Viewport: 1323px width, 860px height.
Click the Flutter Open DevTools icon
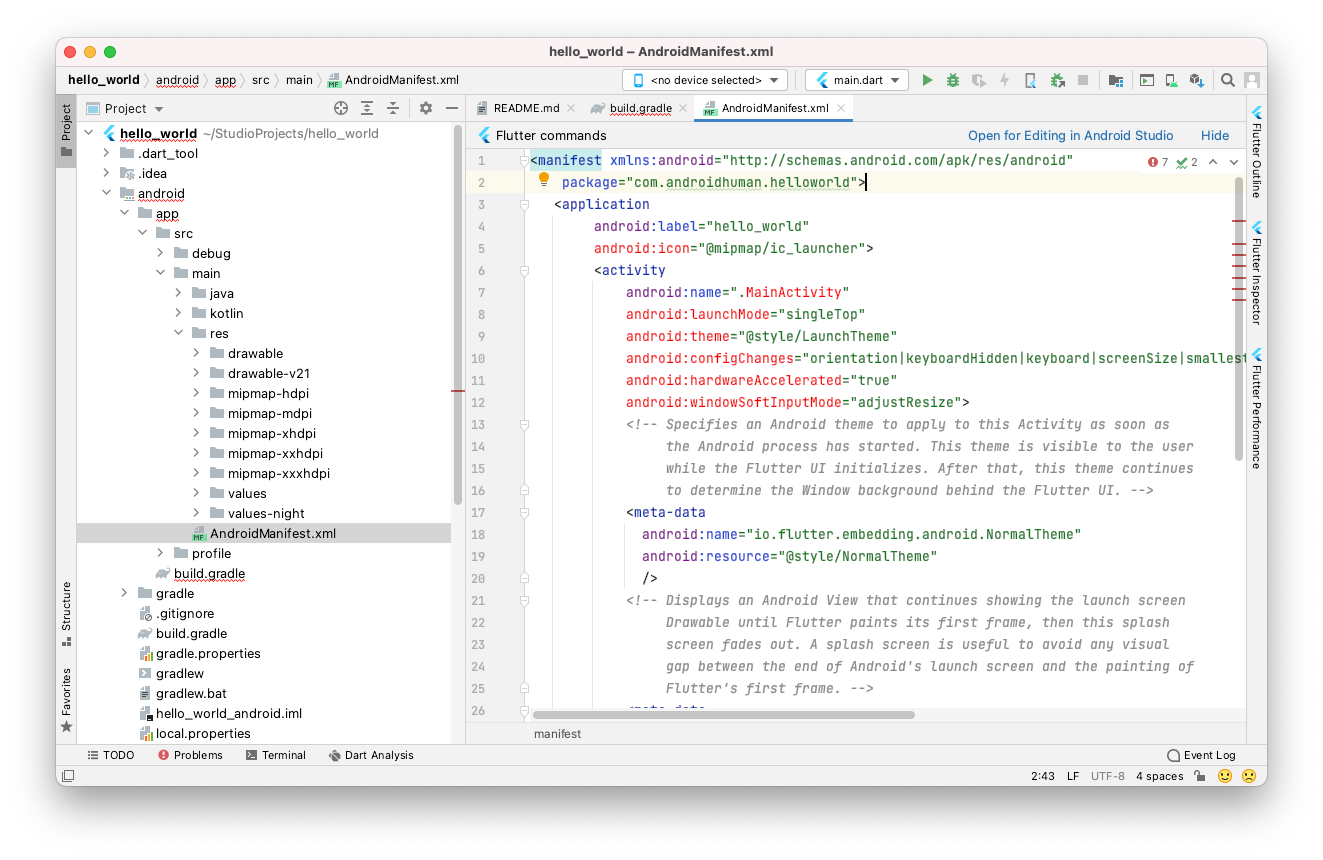[x=1031, y=80]
